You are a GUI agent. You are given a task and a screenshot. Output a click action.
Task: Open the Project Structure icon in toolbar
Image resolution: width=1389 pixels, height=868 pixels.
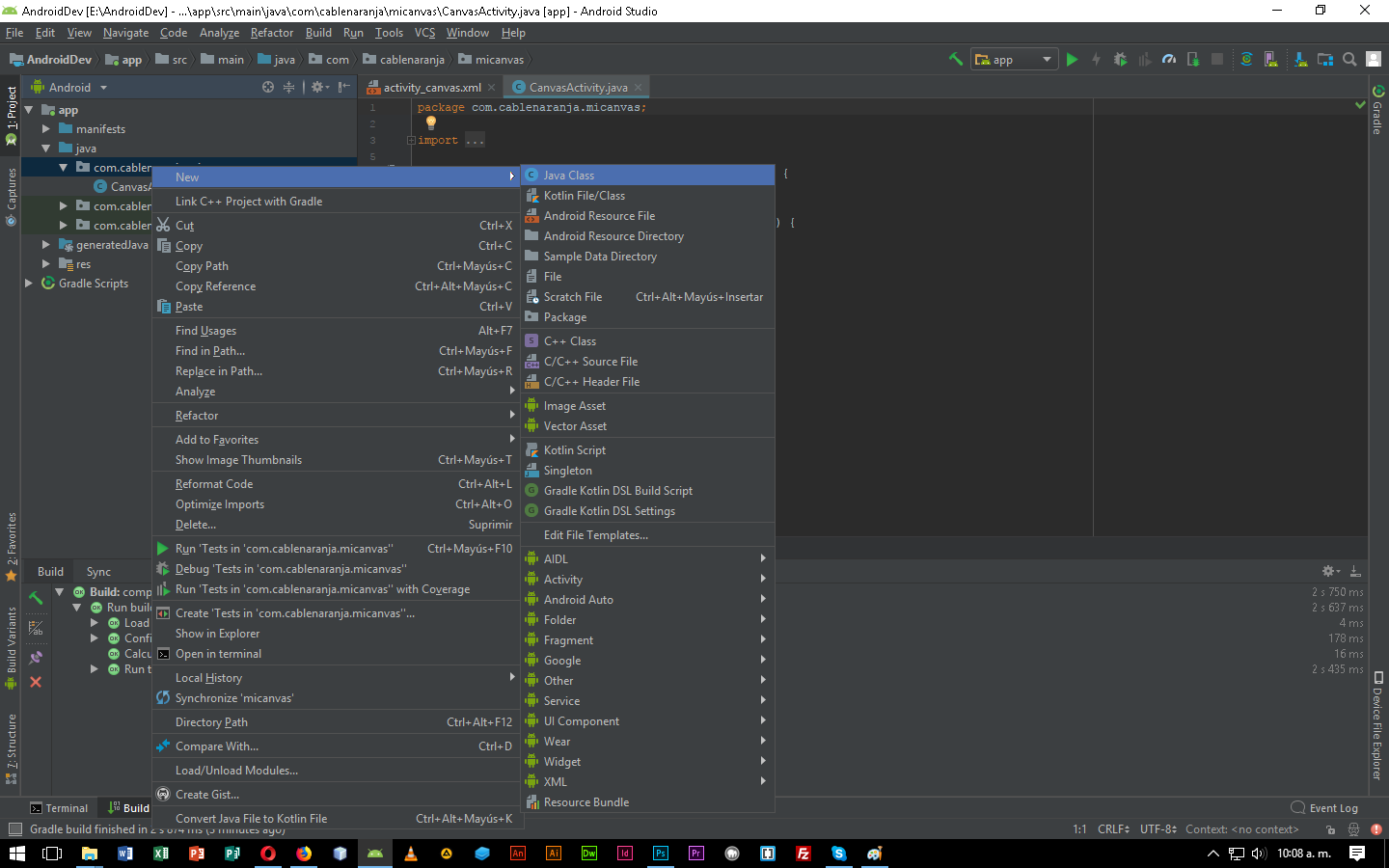click(1325, 59)
